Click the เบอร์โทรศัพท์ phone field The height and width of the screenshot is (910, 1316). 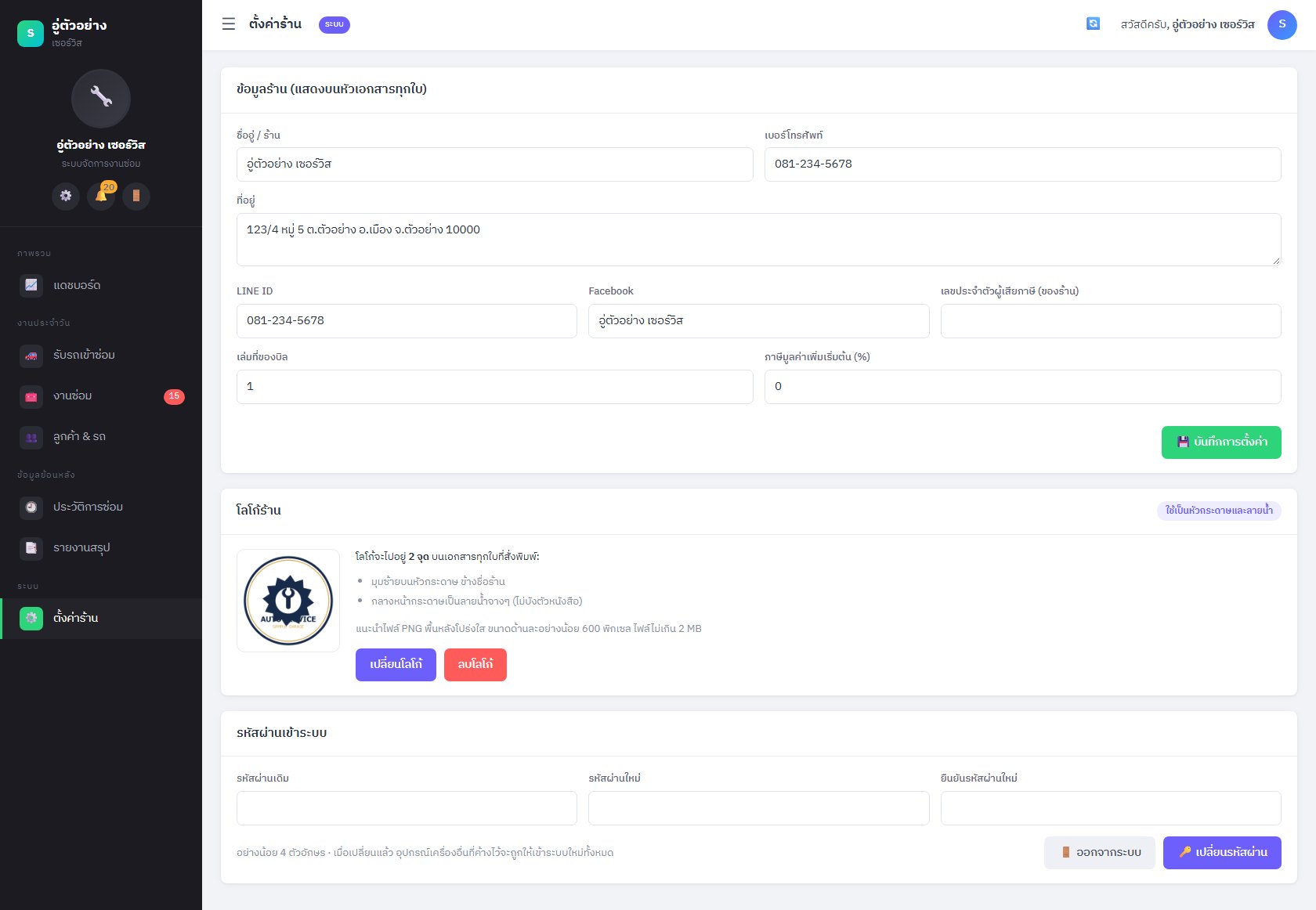point(1023,164)
